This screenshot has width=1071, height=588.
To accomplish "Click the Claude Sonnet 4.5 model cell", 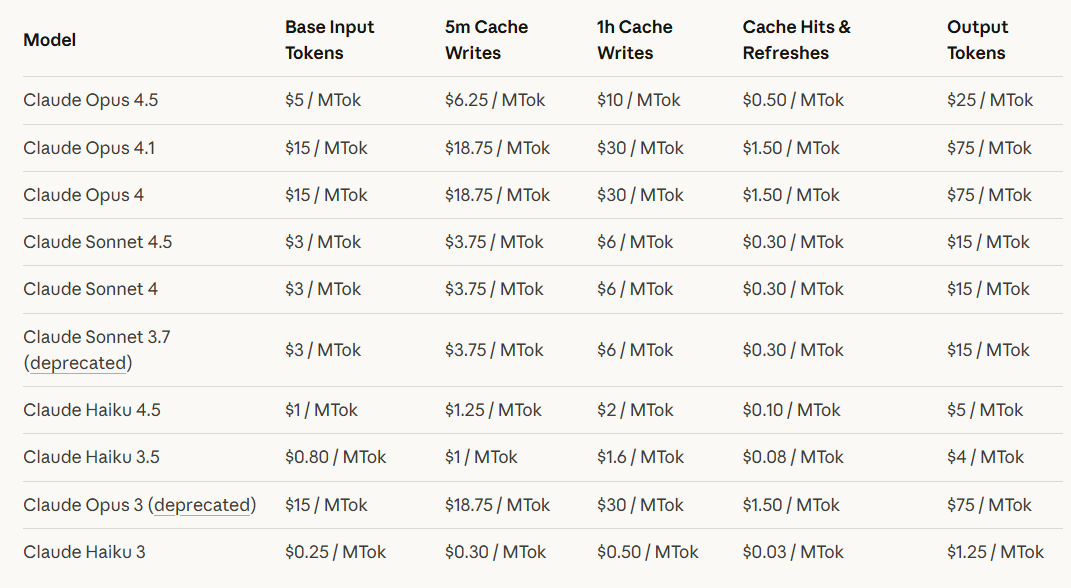I will pos(97,242).
